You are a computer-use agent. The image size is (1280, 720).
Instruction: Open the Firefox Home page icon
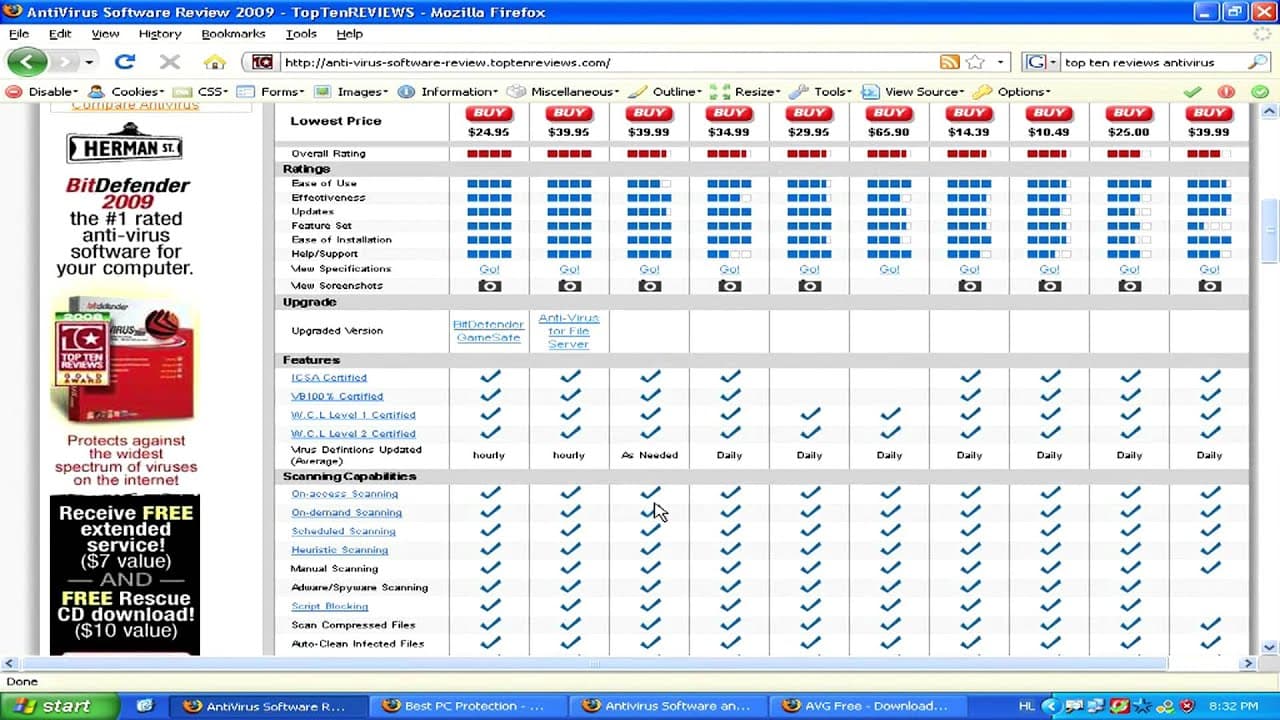pyautogui.click(x=214, y=62)
